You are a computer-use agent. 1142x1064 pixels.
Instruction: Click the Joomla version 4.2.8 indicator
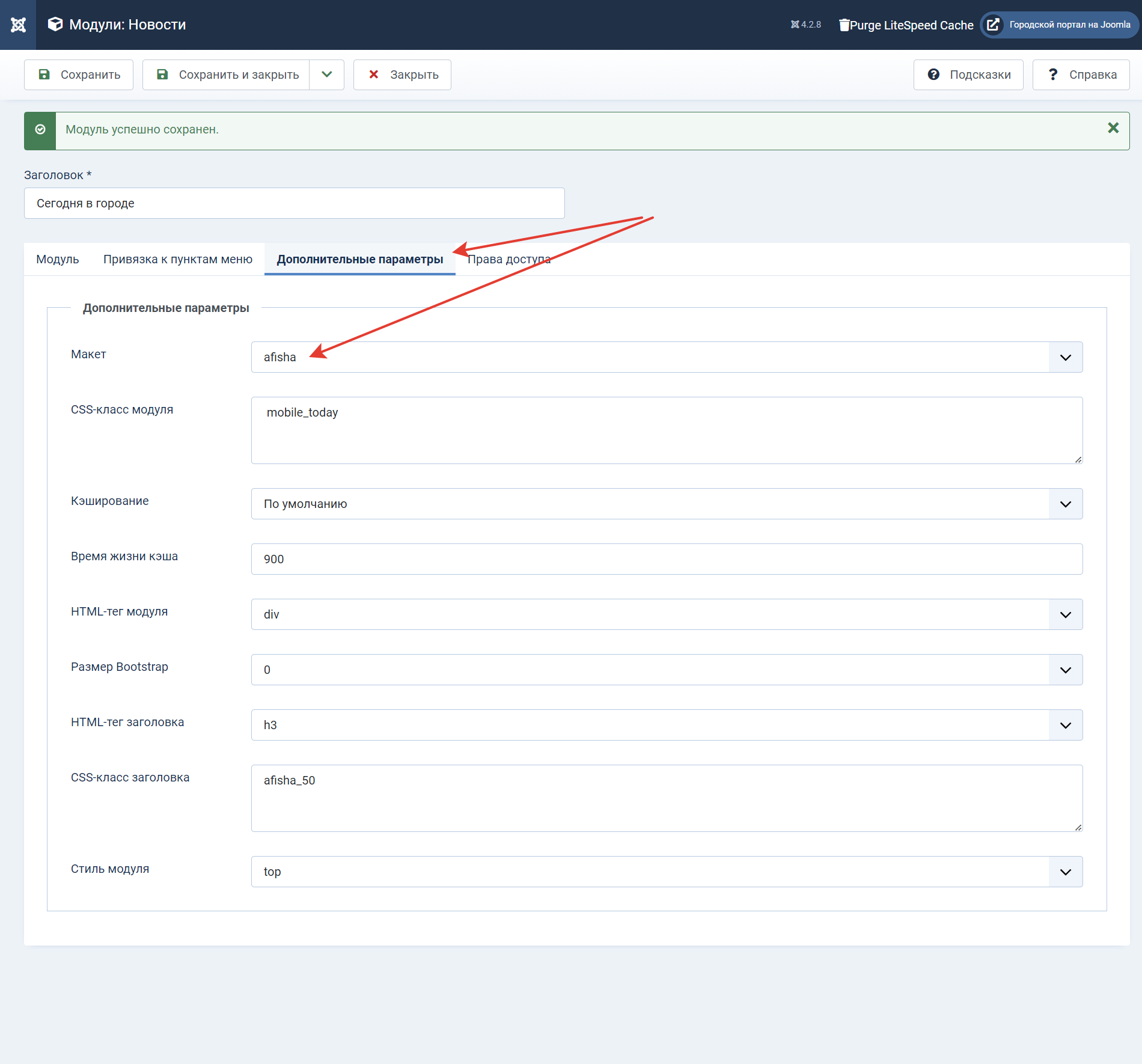click(x=805, y=25)
